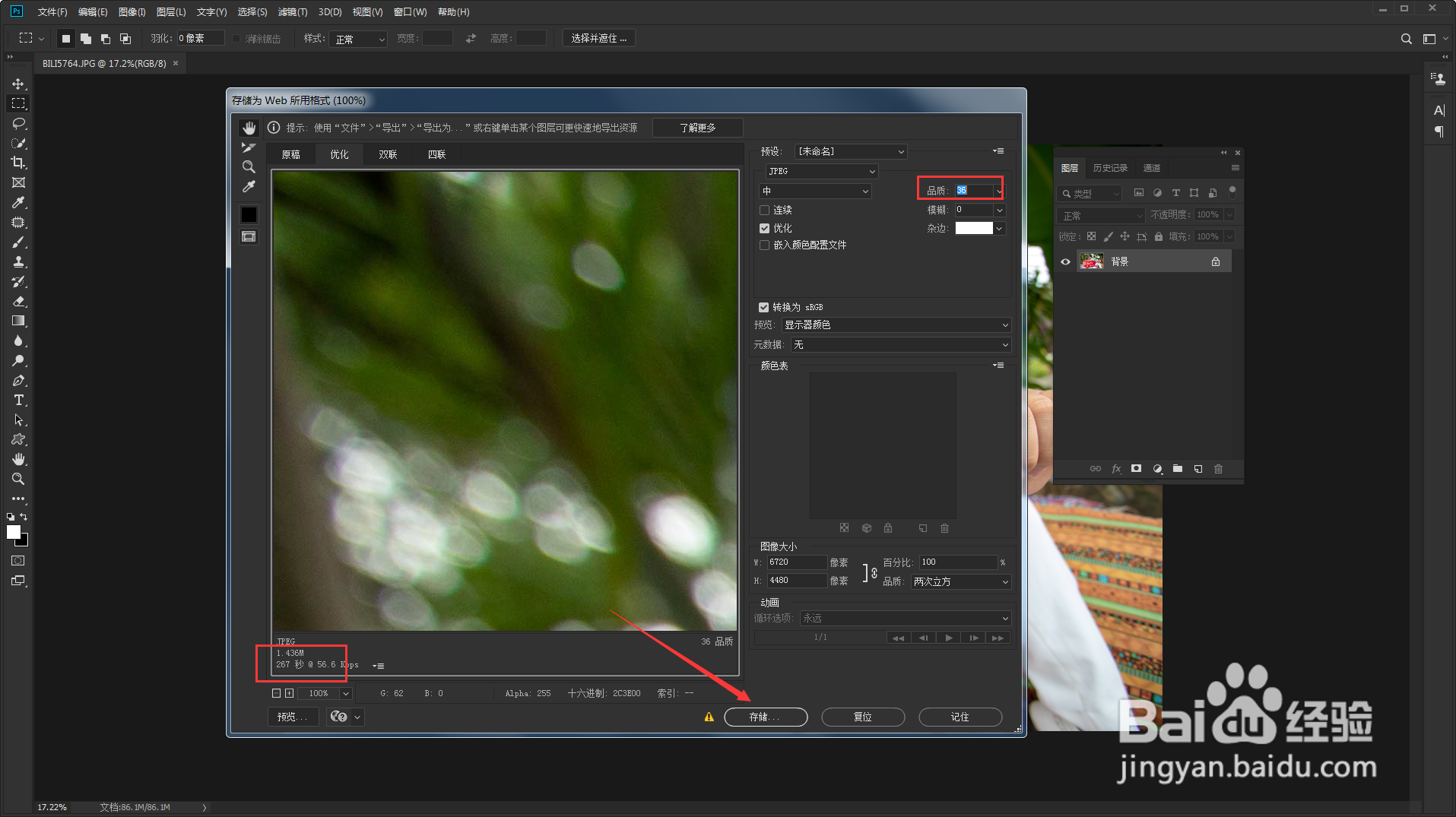Image resolution: width=1456 pixels, height=817 pixels.
Task: Select the Eyedropper tool in the main toolbar
Action: pos(18,202)
